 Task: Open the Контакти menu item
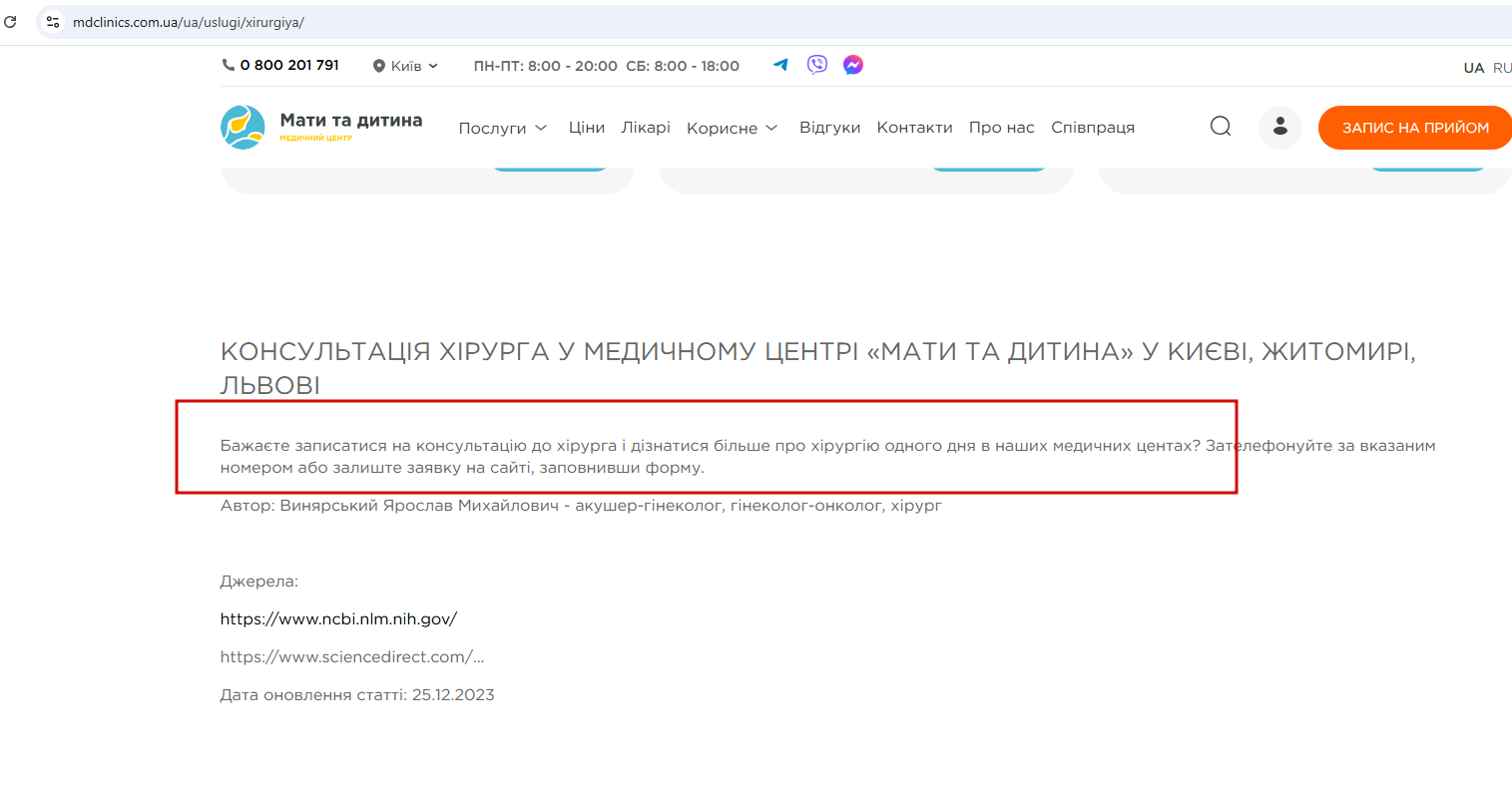(914, 128)
